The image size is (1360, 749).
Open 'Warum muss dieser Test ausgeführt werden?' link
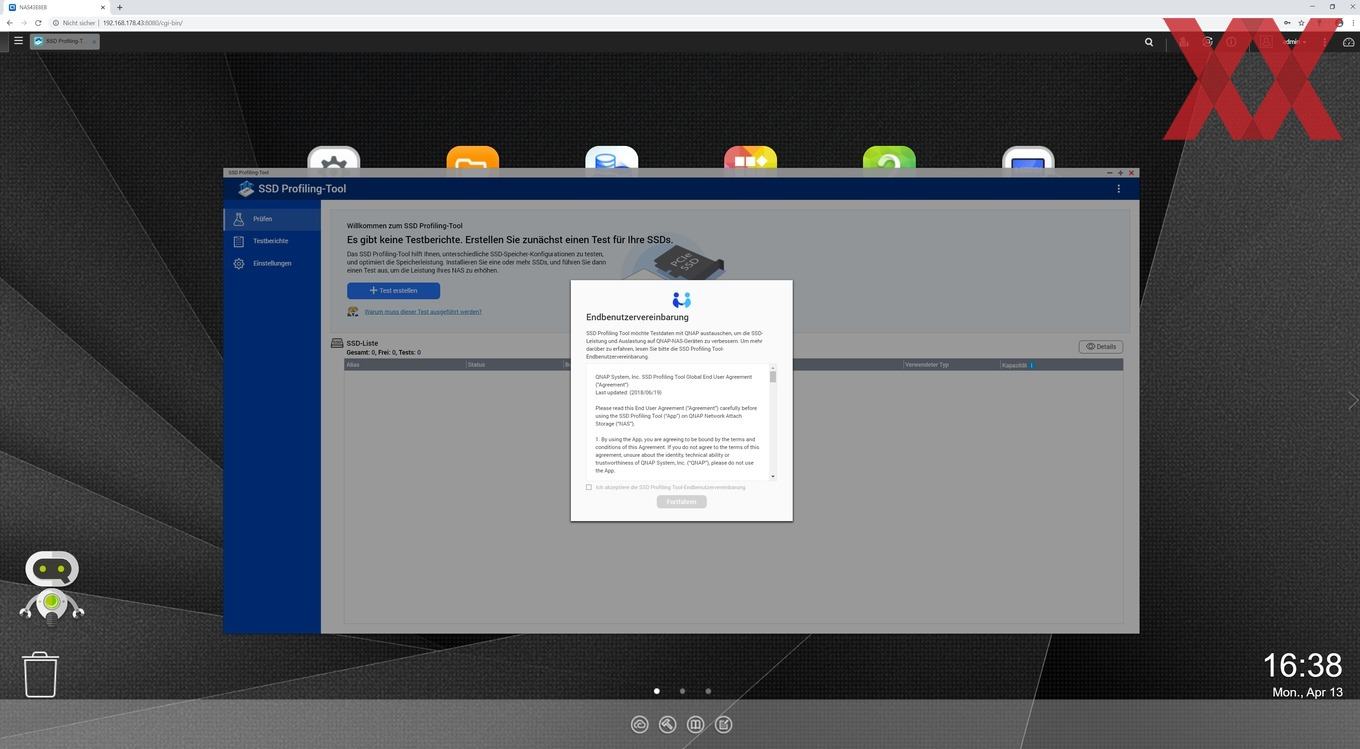click(423, 311)
